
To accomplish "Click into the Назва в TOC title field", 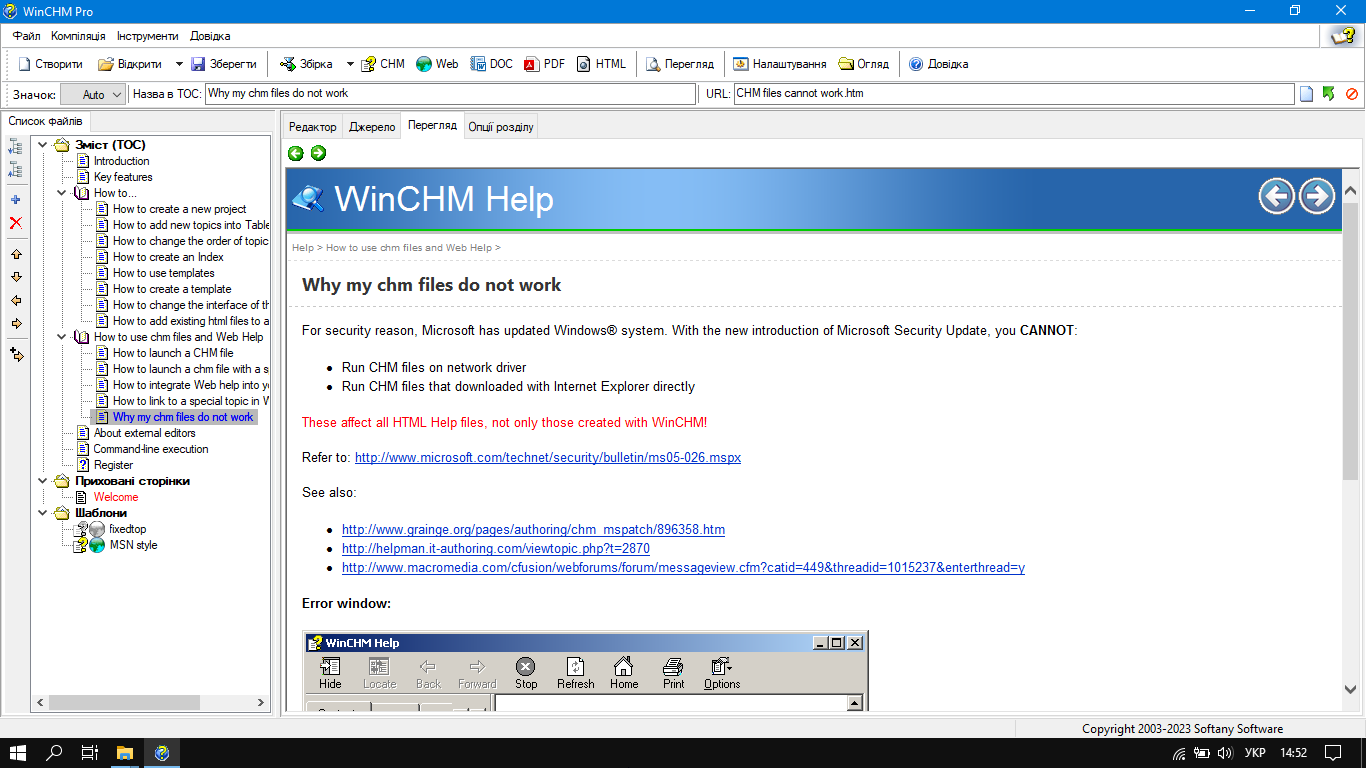I will (x=450, y=94).
